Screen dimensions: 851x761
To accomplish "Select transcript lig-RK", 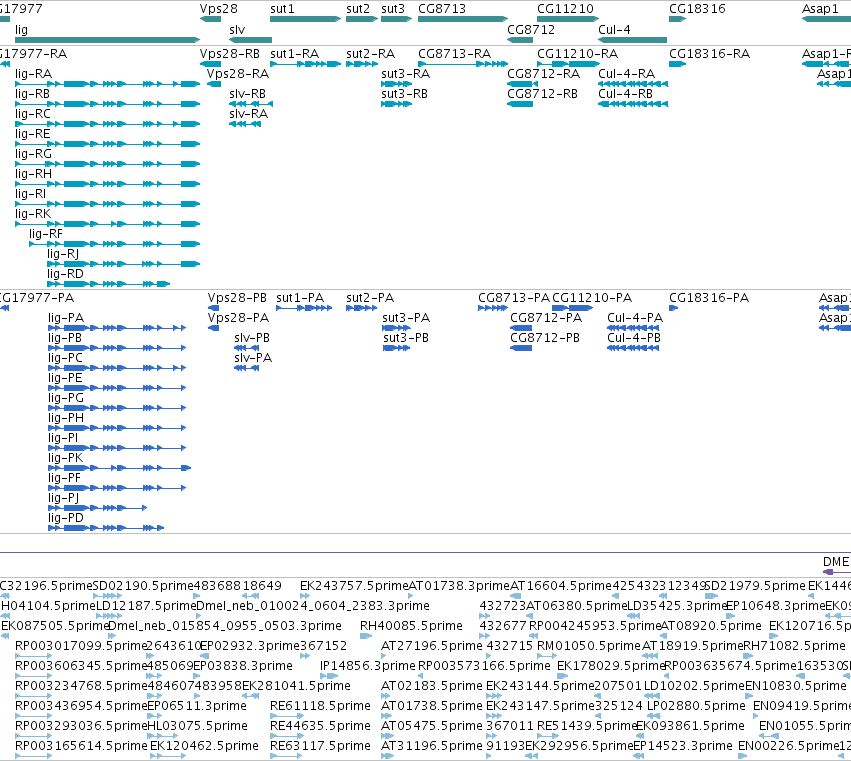I will click(x=107, y=224).
